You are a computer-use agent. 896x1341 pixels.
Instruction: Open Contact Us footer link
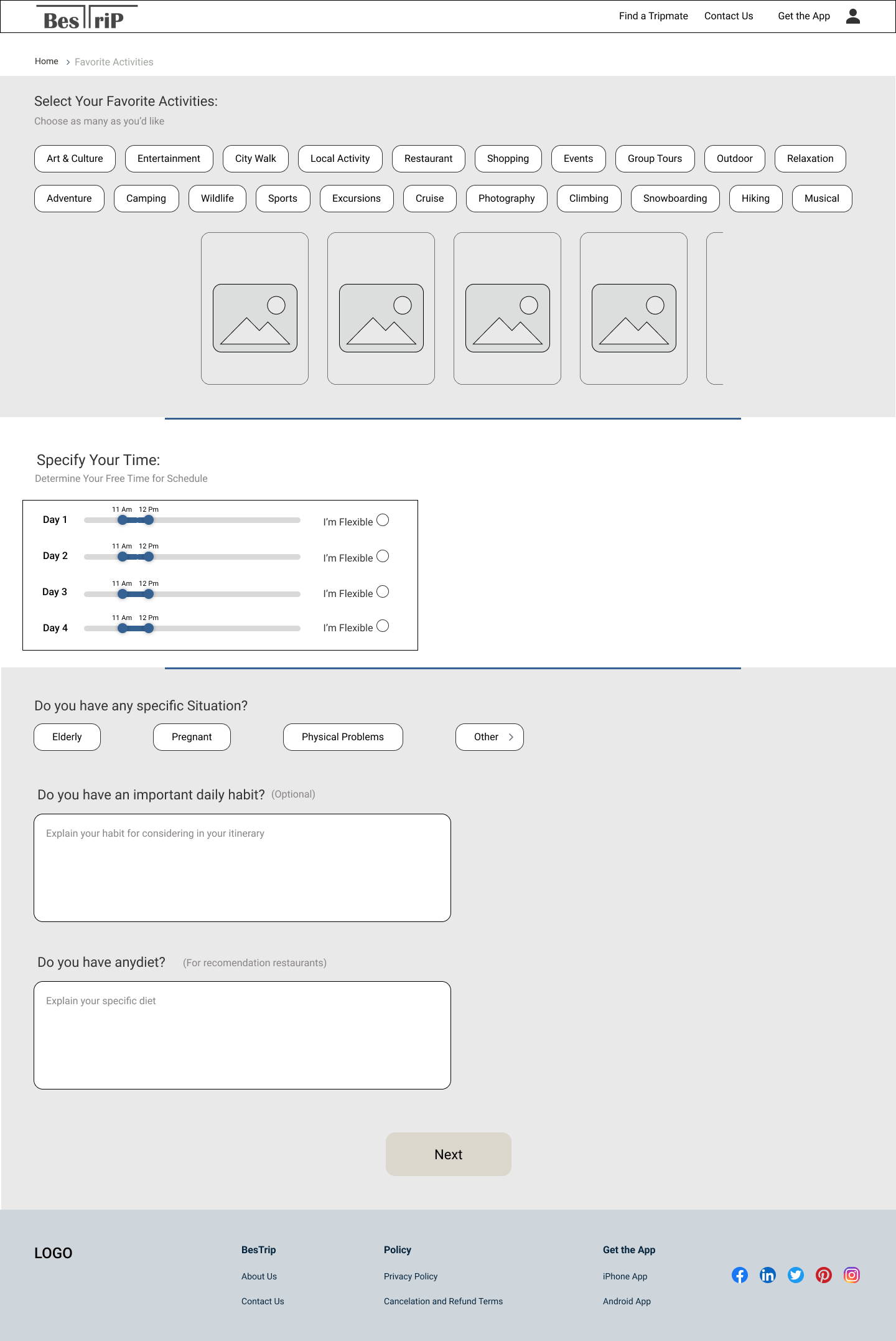263,1301
